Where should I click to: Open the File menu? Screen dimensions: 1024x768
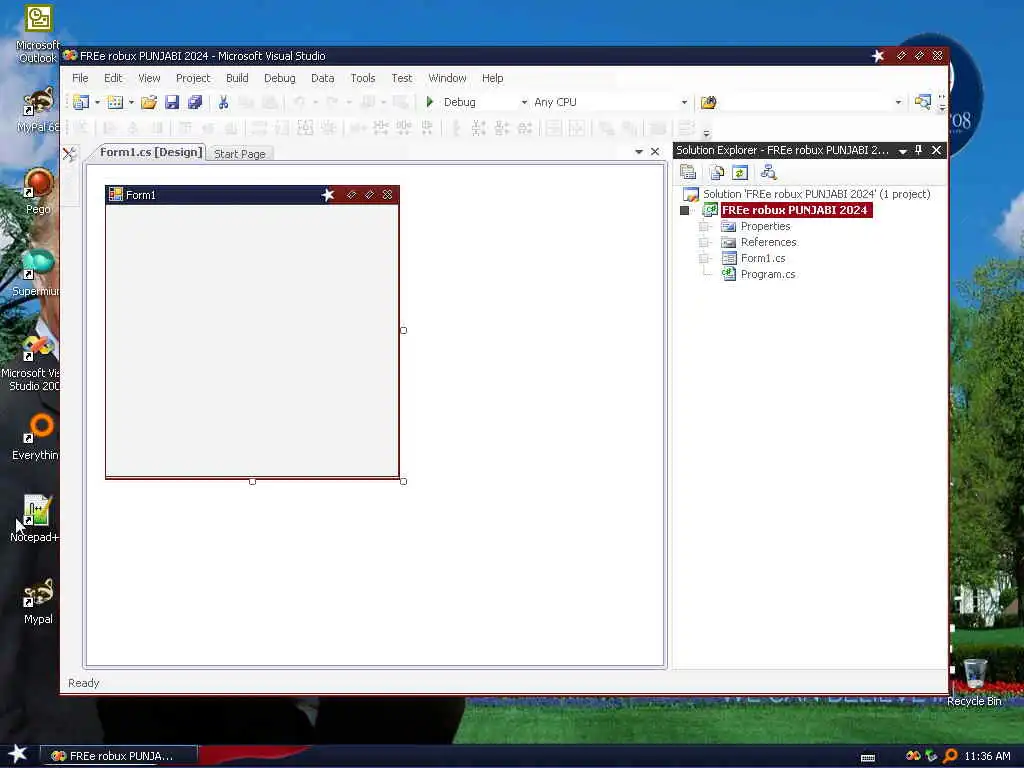click(x=80, y=78)
